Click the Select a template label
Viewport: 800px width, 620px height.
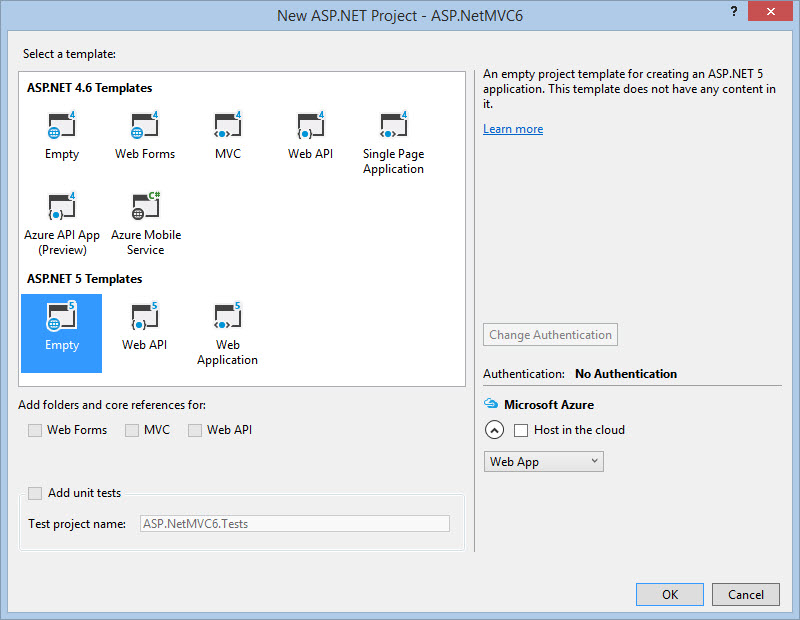click(x=69, y=54)
